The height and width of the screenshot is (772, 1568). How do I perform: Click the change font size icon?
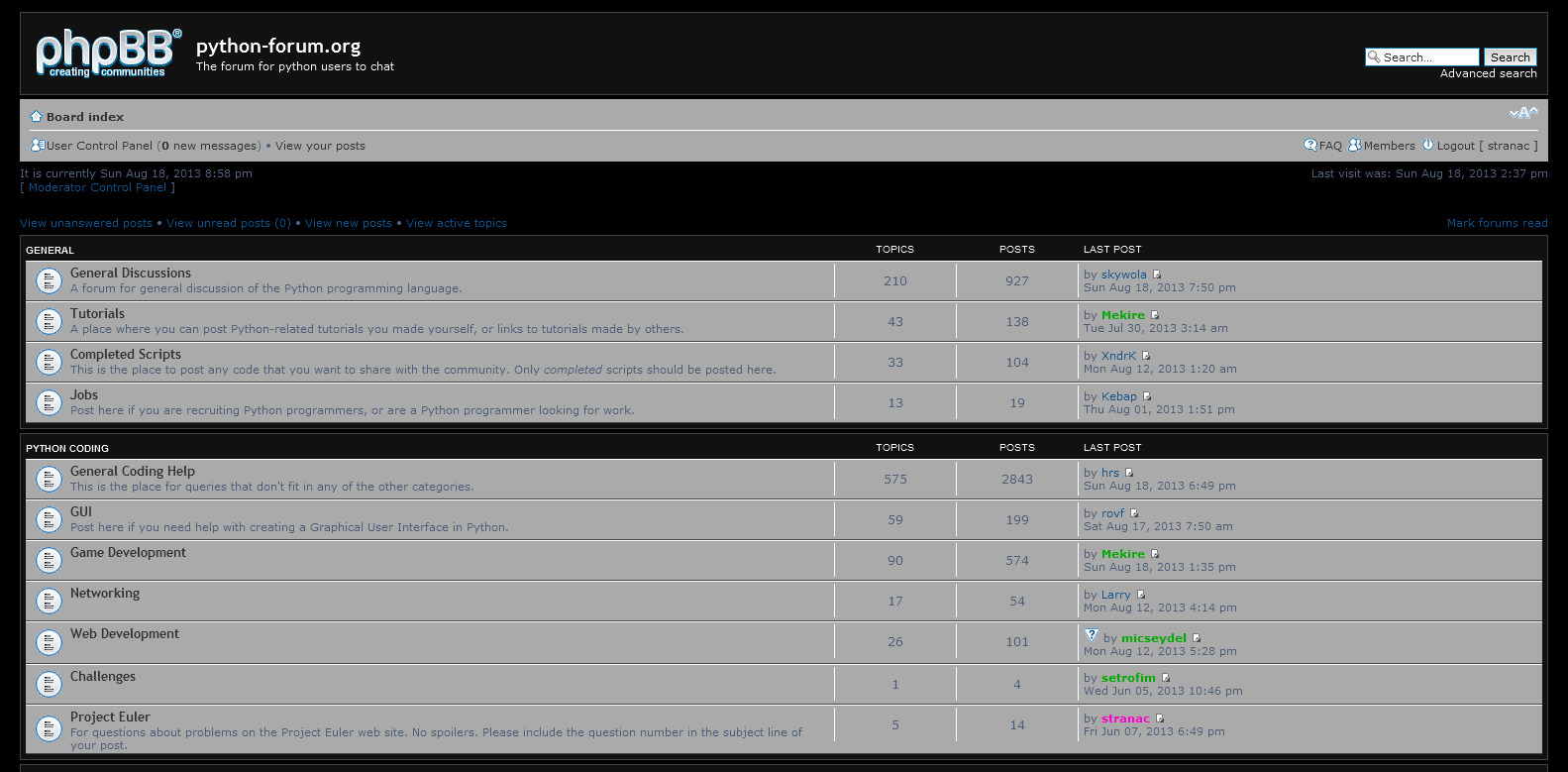click(1523, 113)
